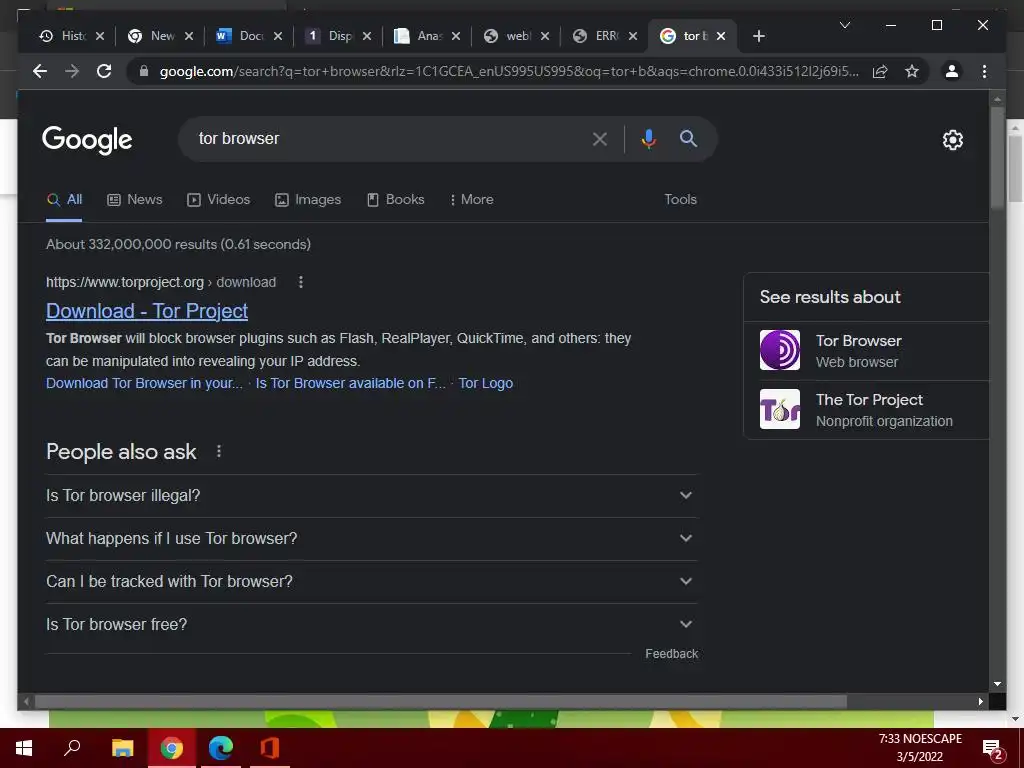Viewport: 1024px width, 768px height.
Task: Expand 'Is Tor browser free?' question
Action: pyautogui.click(x=372, y=625)
